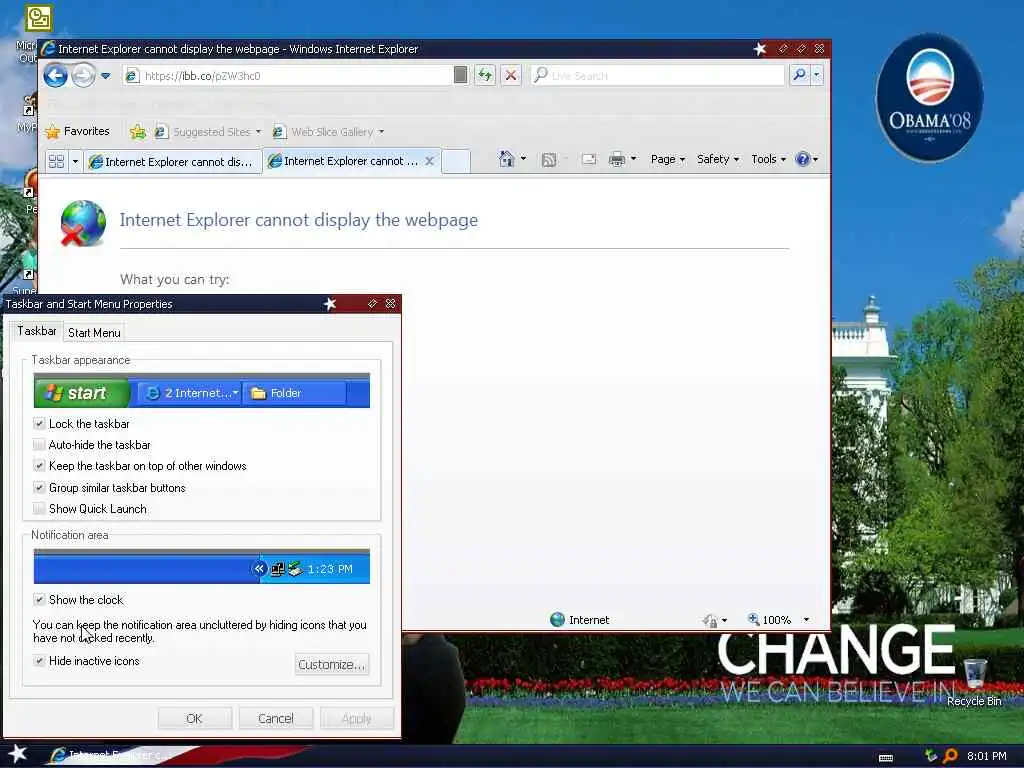Open the recent pages dropdown arrow
Viewport: 1024px width, 768px height.
point(106,76)
